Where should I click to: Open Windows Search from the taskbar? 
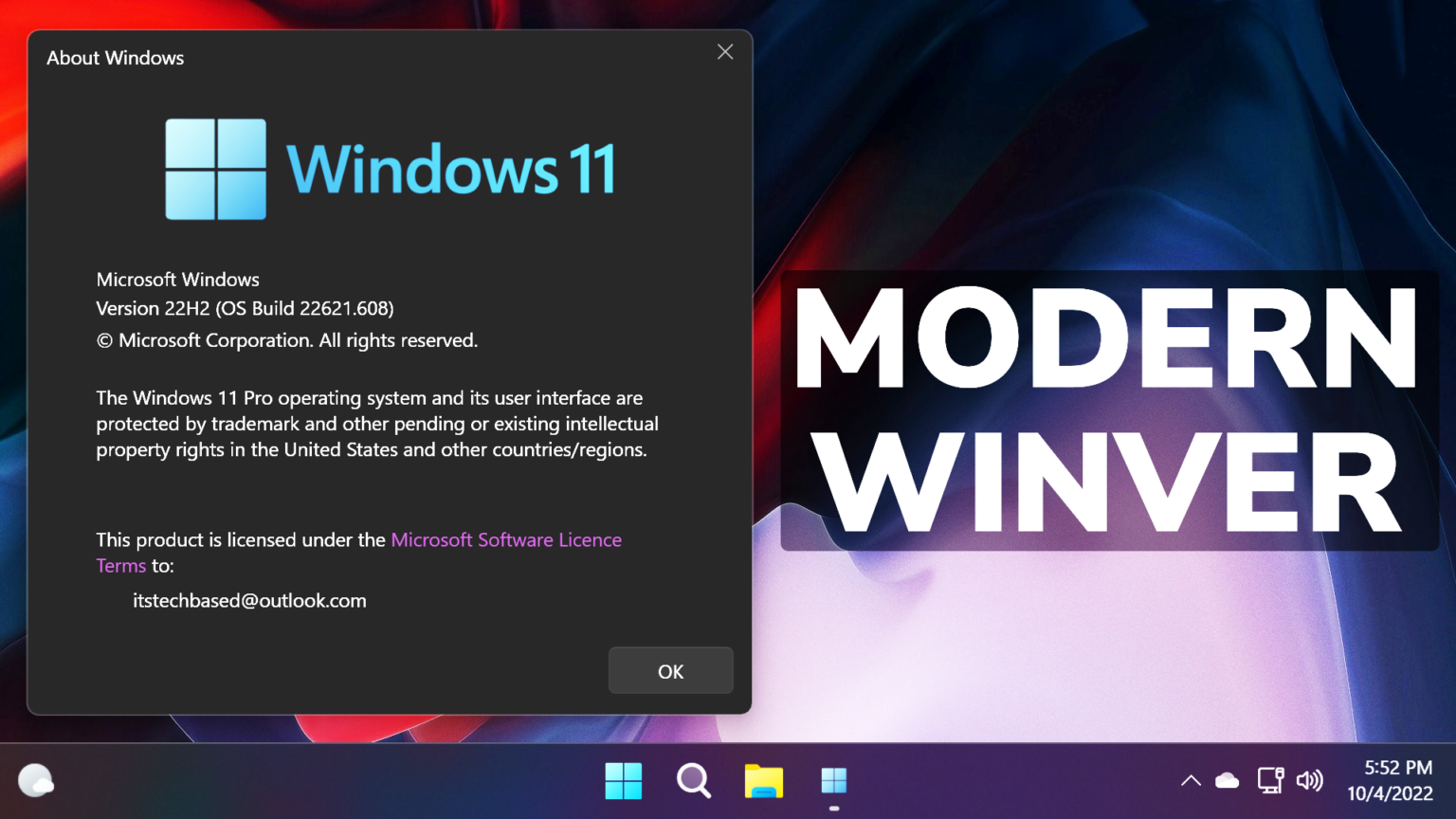click(x=693, y=780)
